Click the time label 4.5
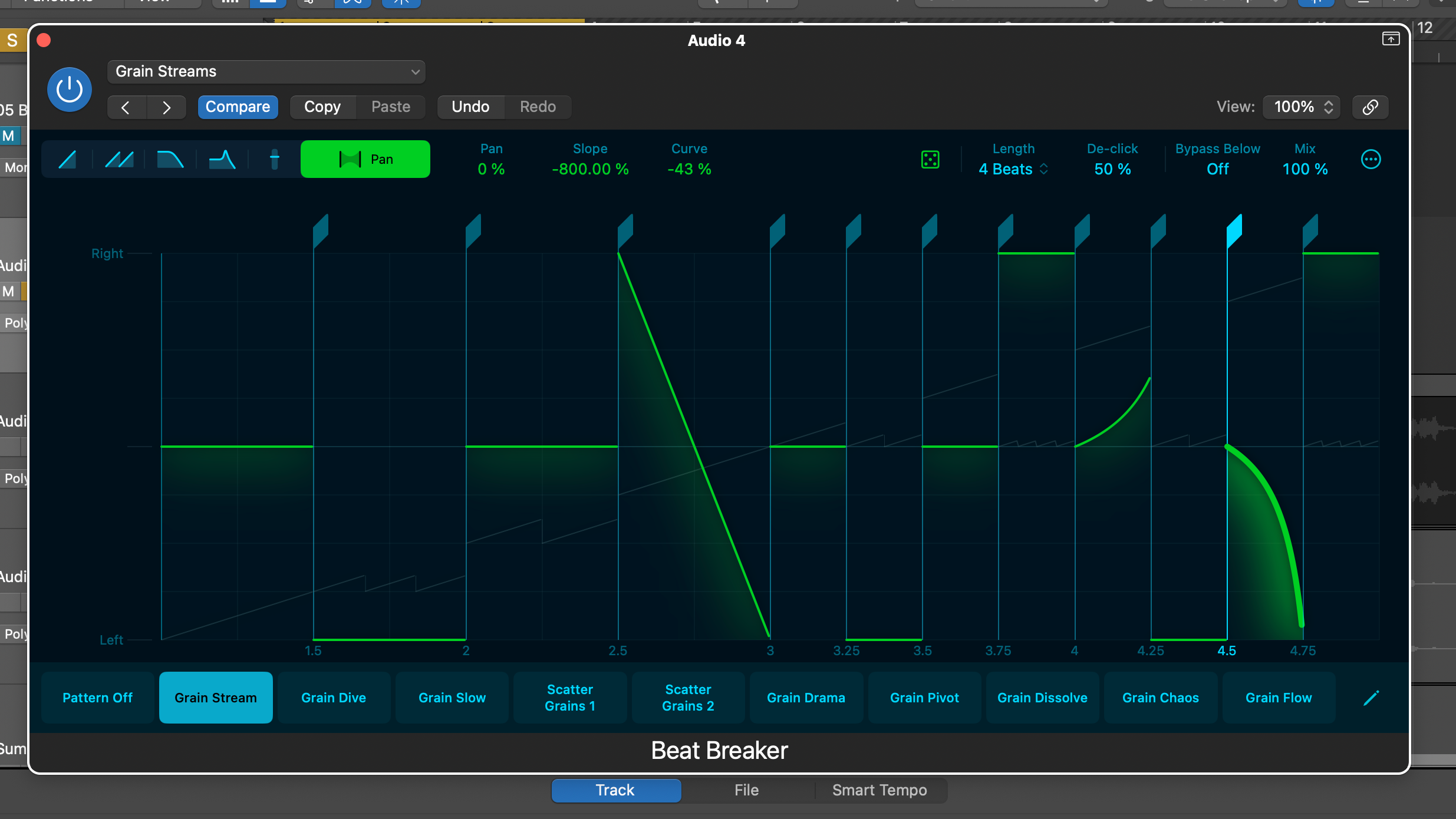 tap(1227, 650)
